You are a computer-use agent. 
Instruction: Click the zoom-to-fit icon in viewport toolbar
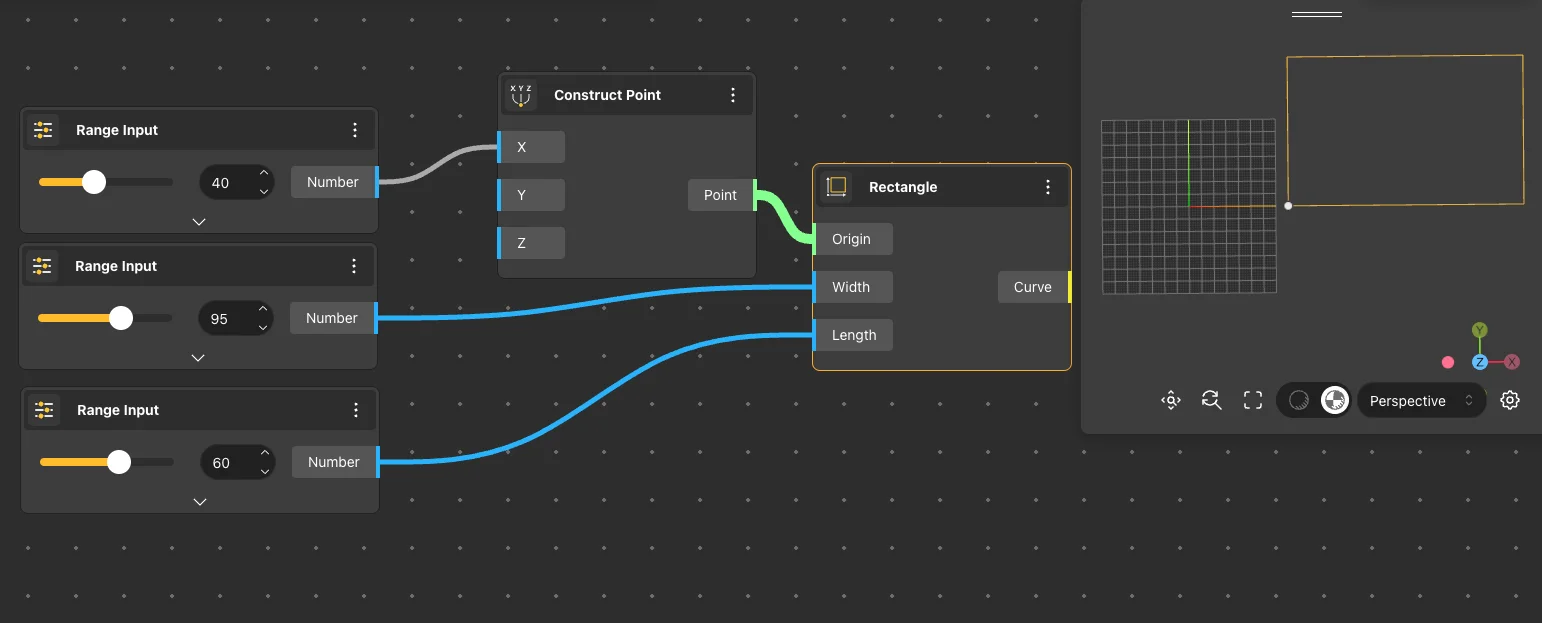click(1171, 401)
